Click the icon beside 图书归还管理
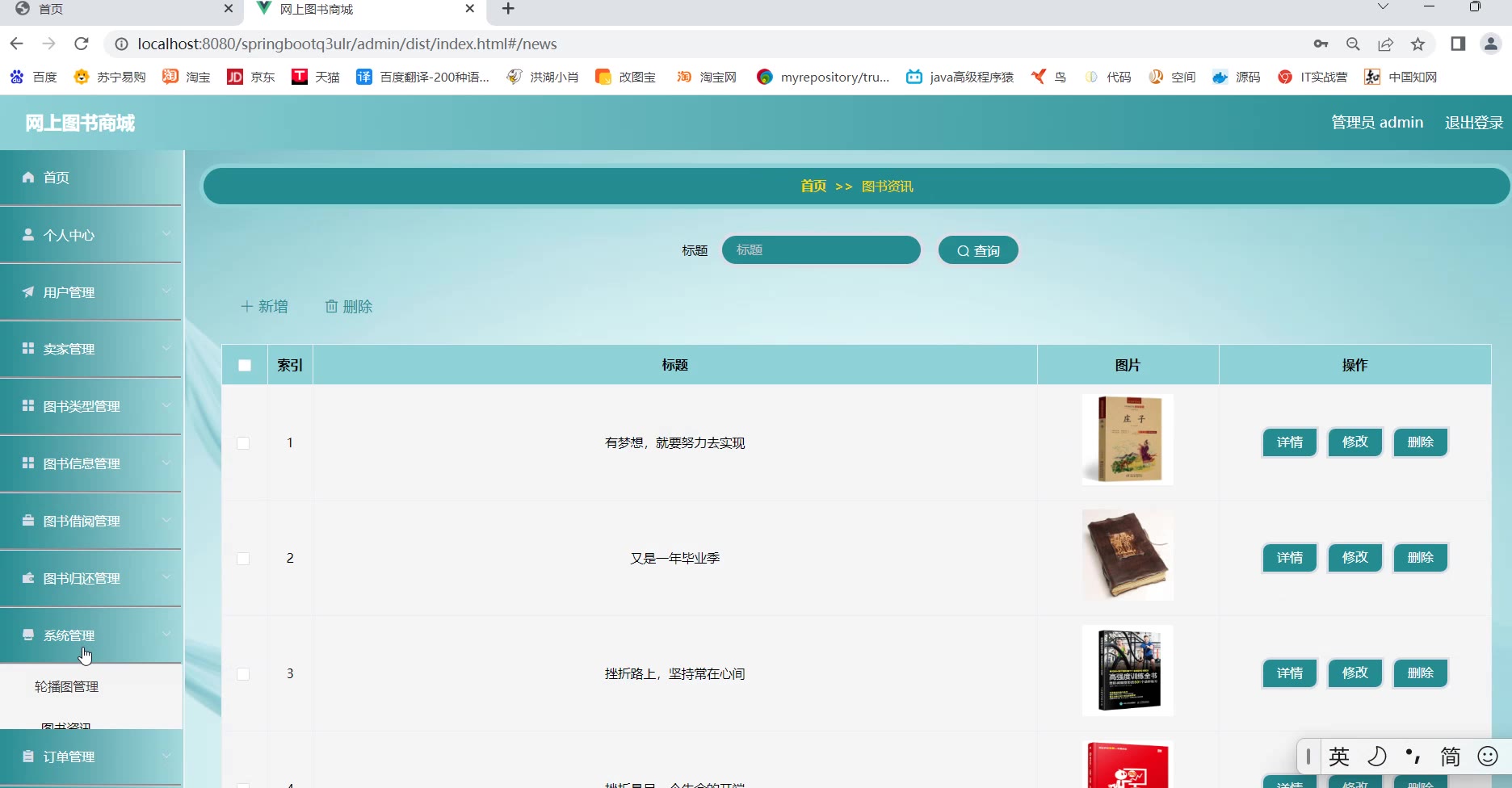This screenshot has height=788, width=1512. point(28,577)
